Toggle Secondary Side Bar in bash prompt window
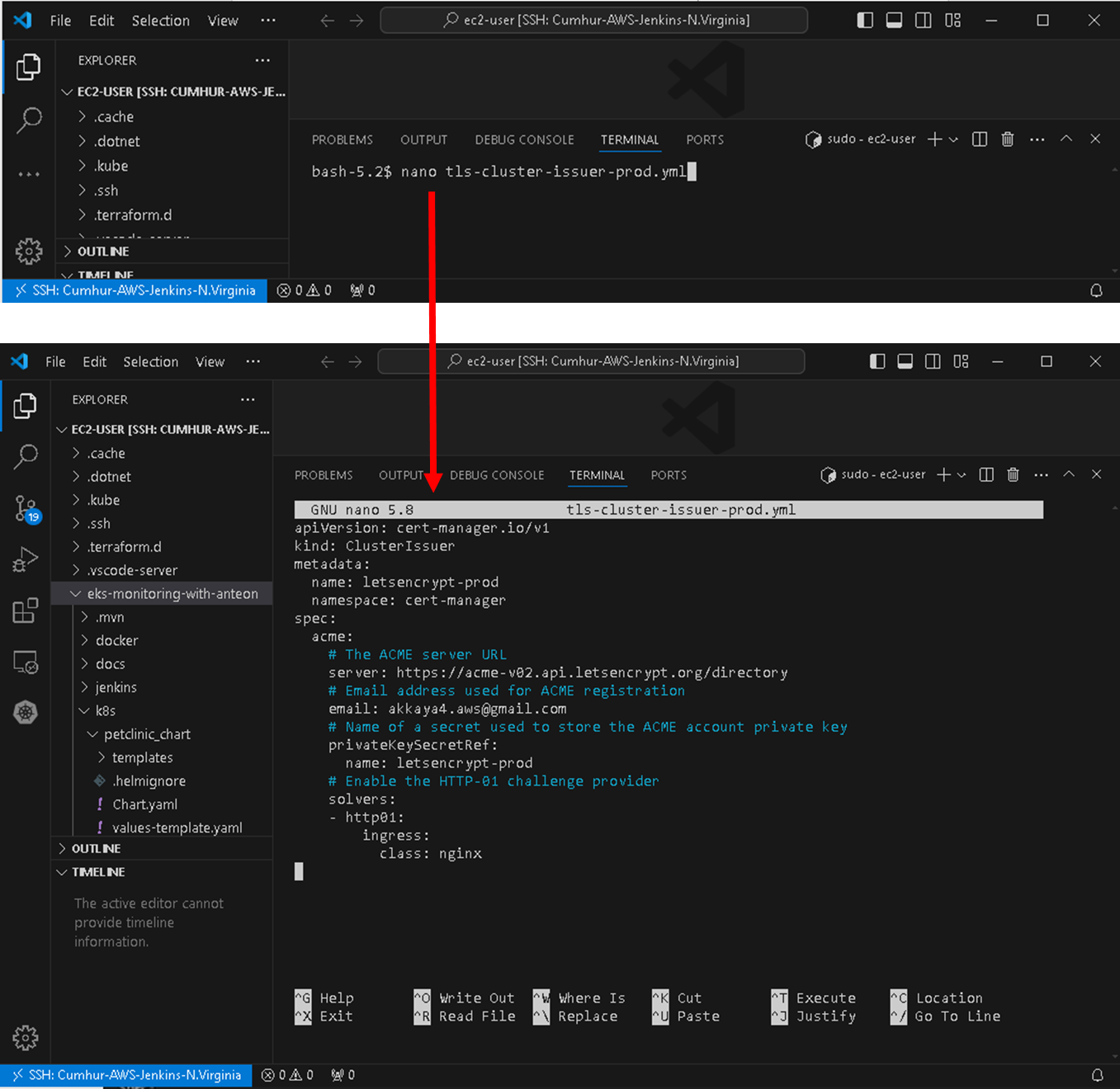 [924, 21]
